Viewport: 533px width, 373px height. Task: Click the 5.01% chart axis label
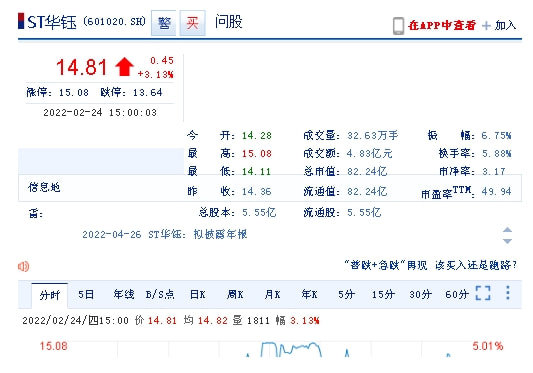(487, 346)
